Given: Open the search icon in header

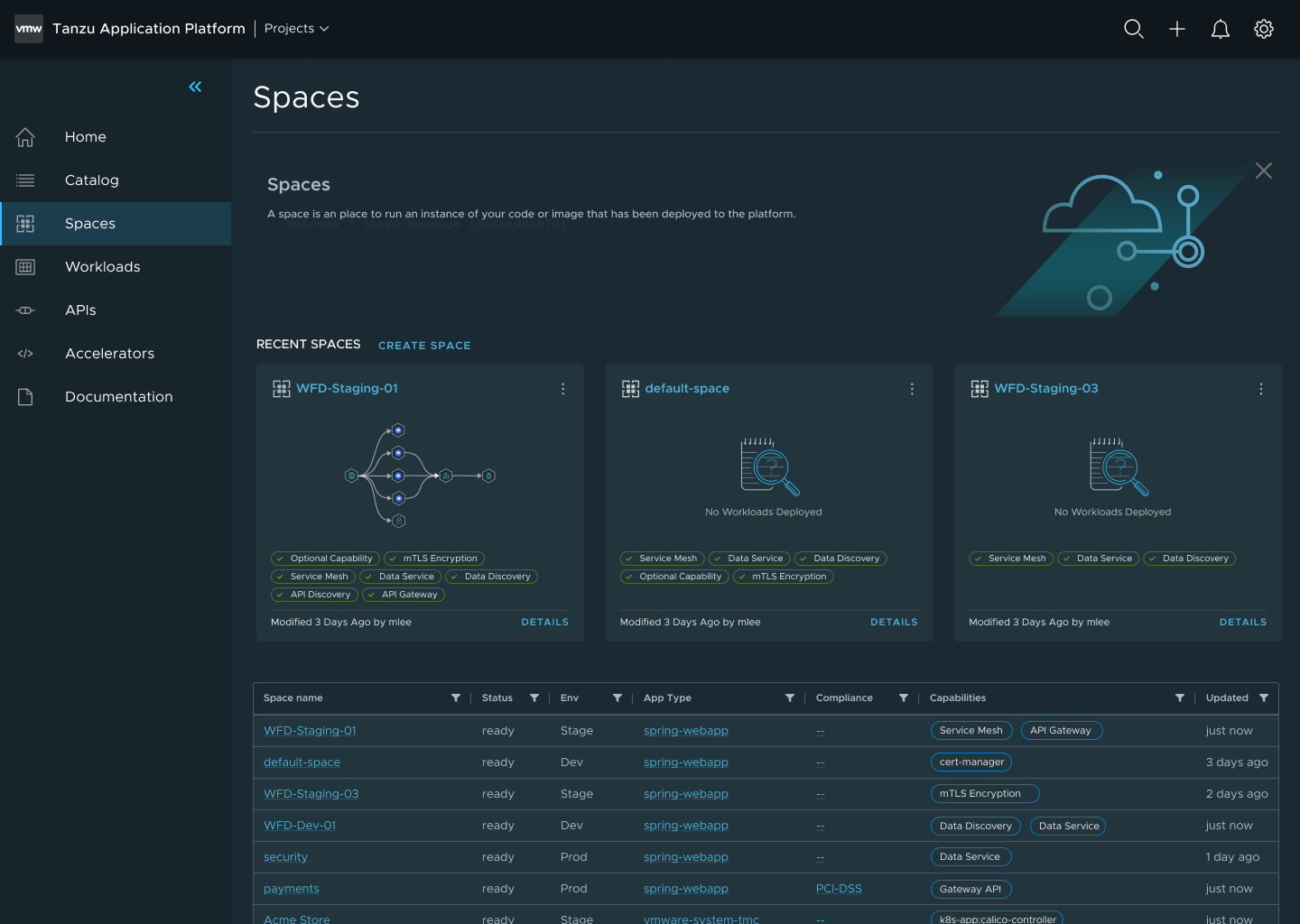Looking at the screenshot, I should click(1134, 29).
